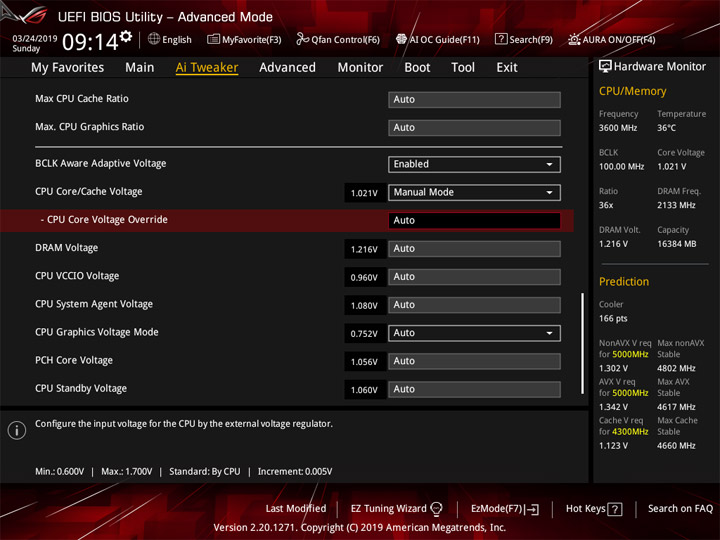The width and height of the screenshot is (720, 540).
Task: Open MyFavorite(F3) list icon
Action: point(213,39)
